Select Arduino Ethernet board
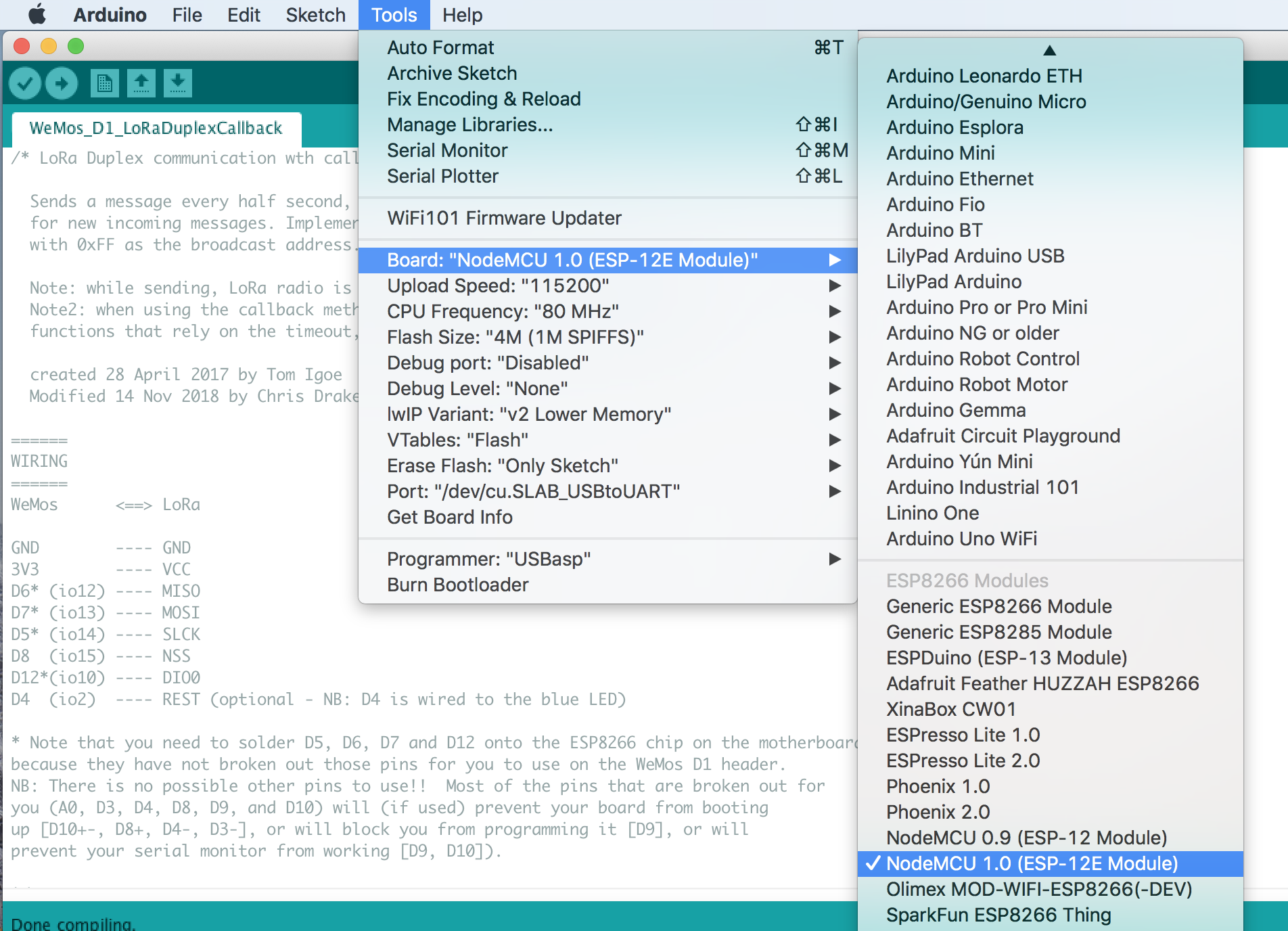1288x931 pixels. pyautogui.click(x=1051, y=179)
